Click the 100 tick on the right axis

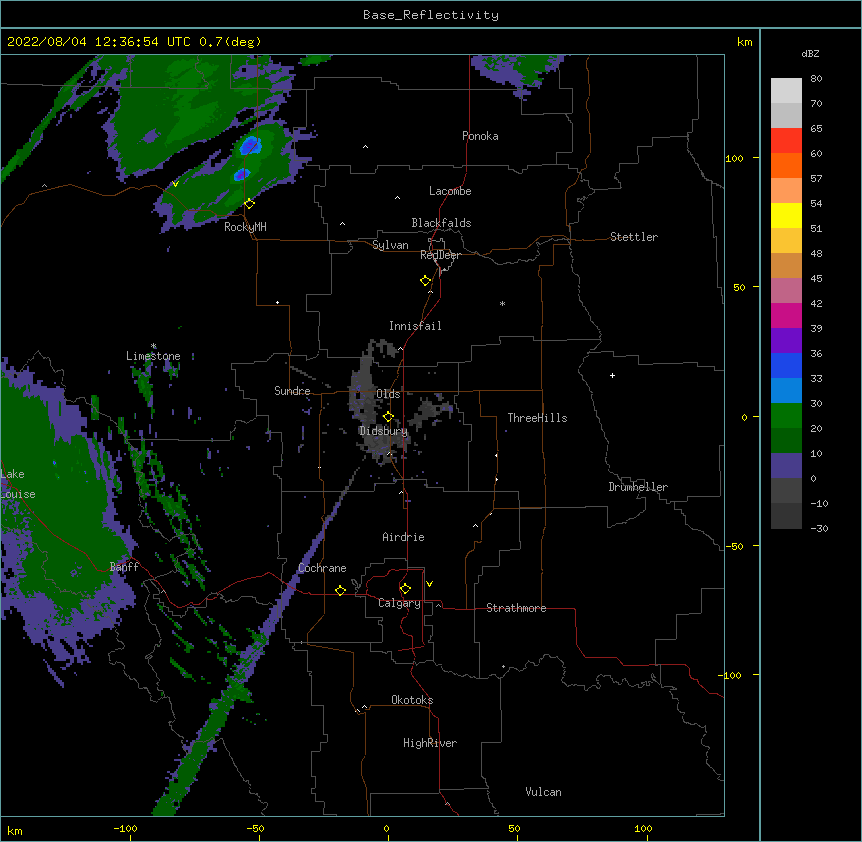(x=734, y=158)
